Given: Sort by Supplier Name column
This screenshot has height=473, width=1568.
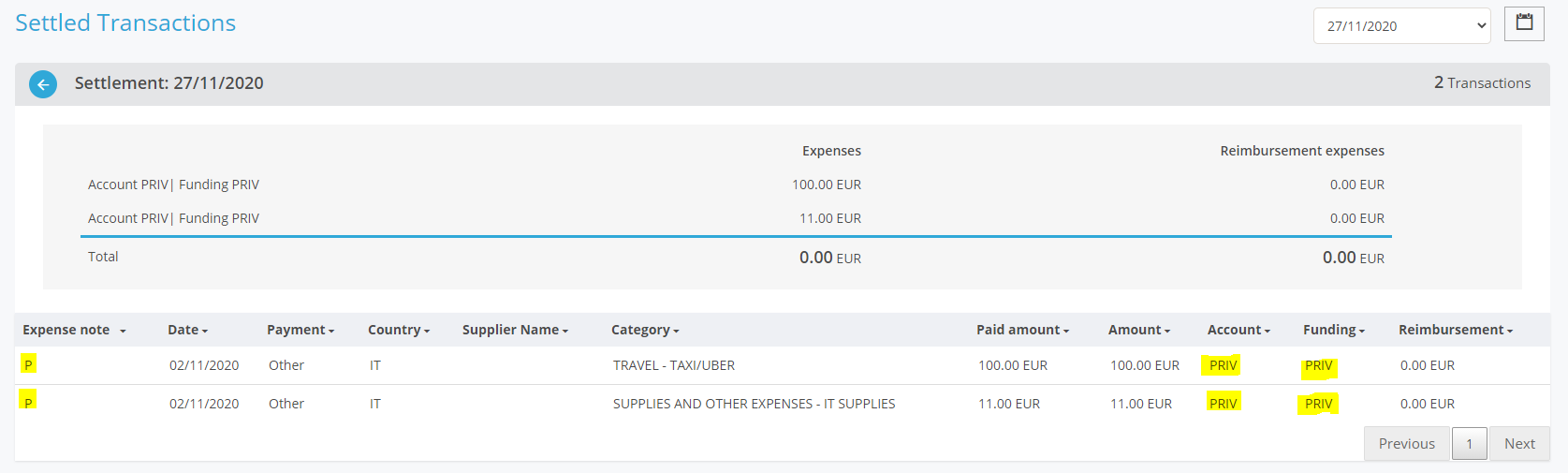Looking at the screenshot, I should (x=514, y=330).
